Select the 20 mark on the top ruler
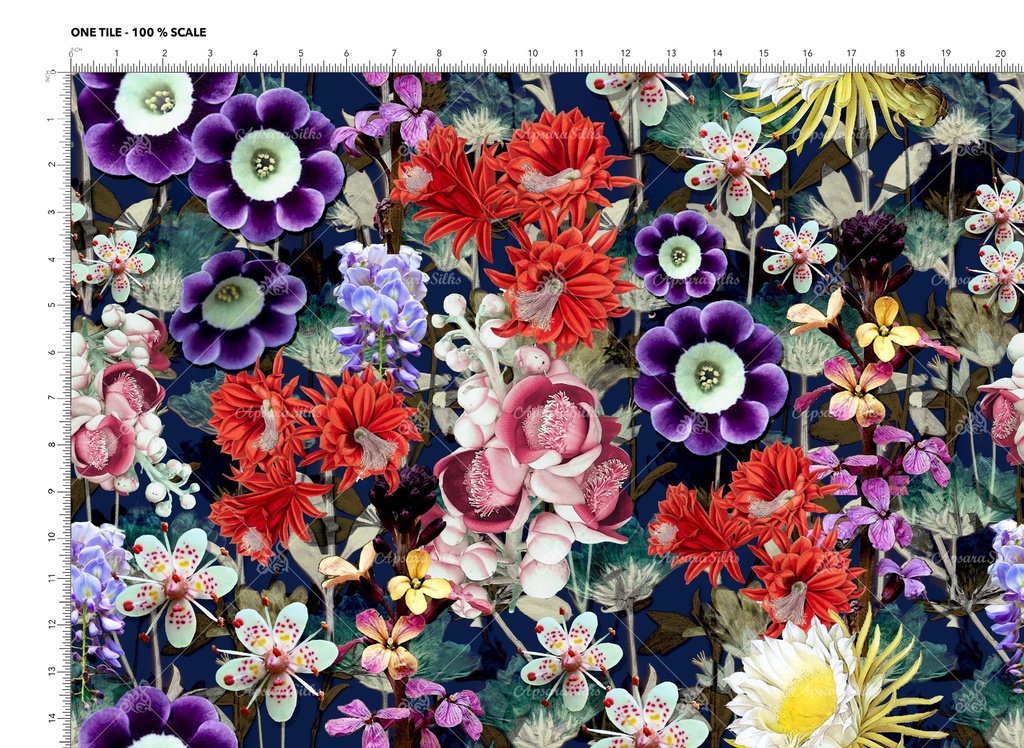Screen dimensions: 1024x748 click(1002, 53)
